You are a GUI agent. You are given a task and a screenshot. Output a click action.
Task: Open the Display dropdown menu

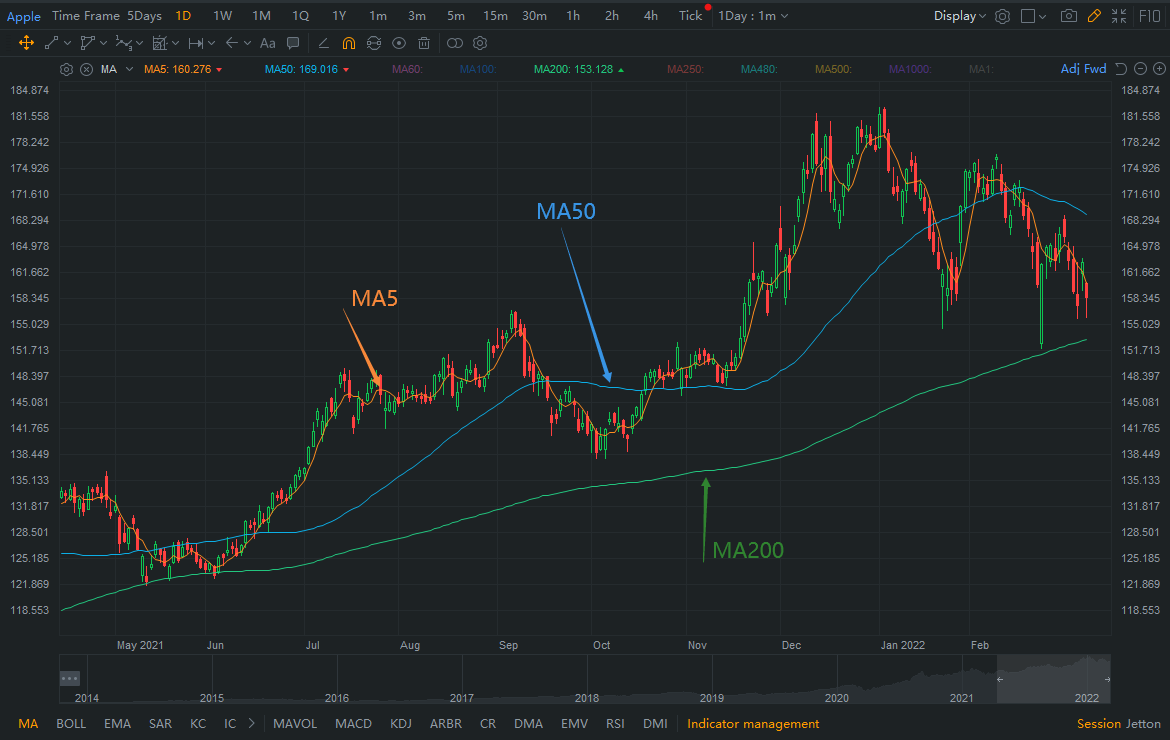959,16
